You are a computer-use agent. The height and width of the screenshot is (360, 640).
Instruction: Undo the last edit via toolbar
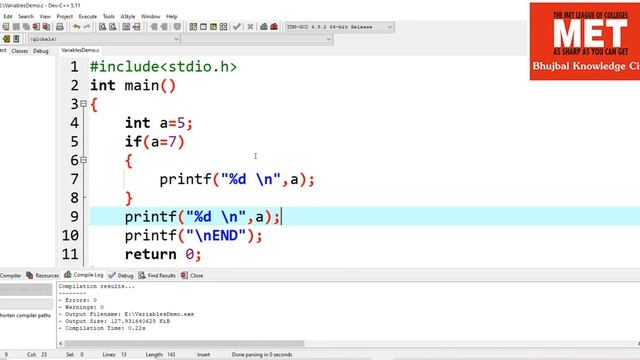click(x=76, y=27)
